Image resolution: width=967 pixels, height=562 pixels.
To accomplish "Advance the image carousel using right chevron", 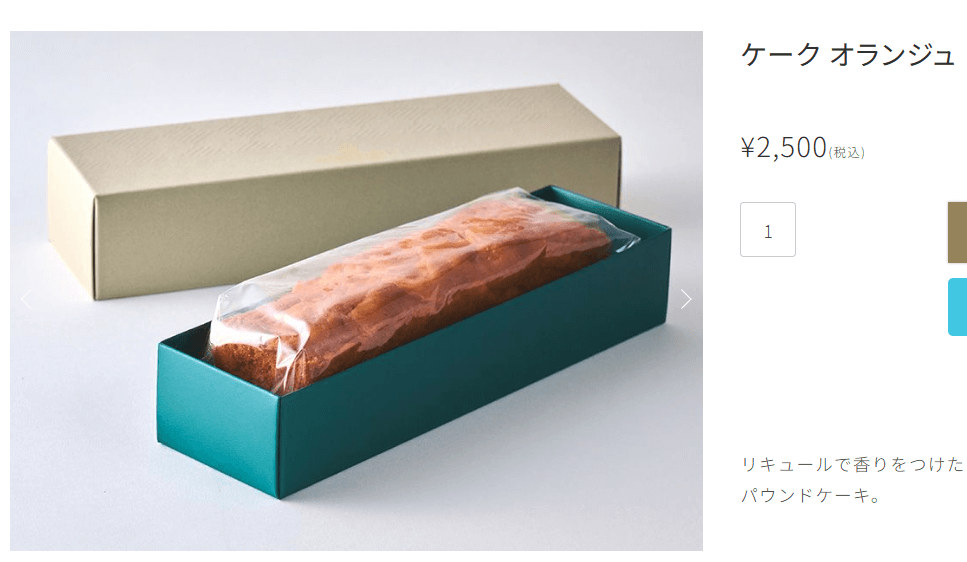I will pyautogui.click(x=686, y=299).
